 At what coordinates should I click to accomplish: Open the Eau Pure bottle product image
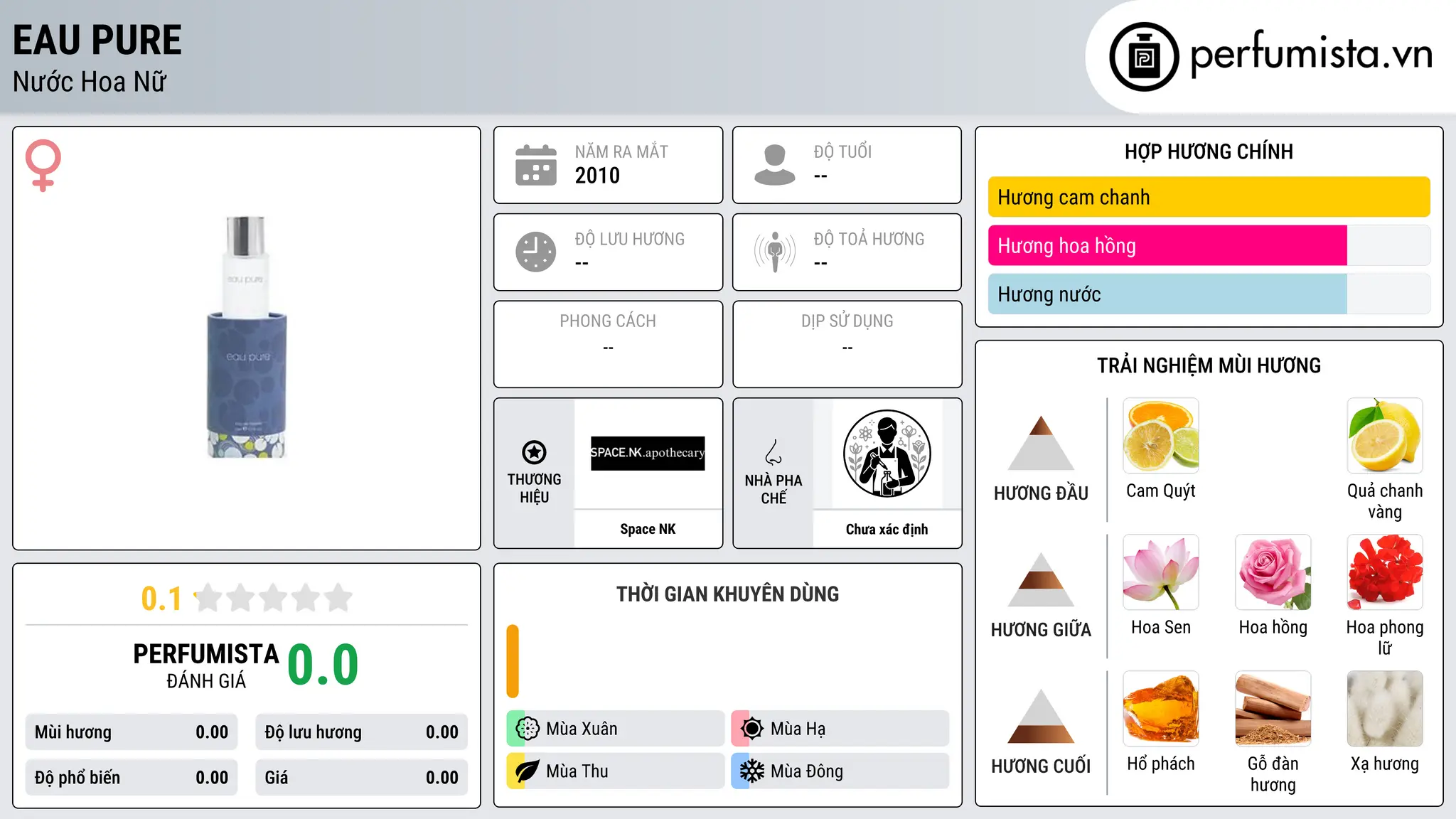247,337
